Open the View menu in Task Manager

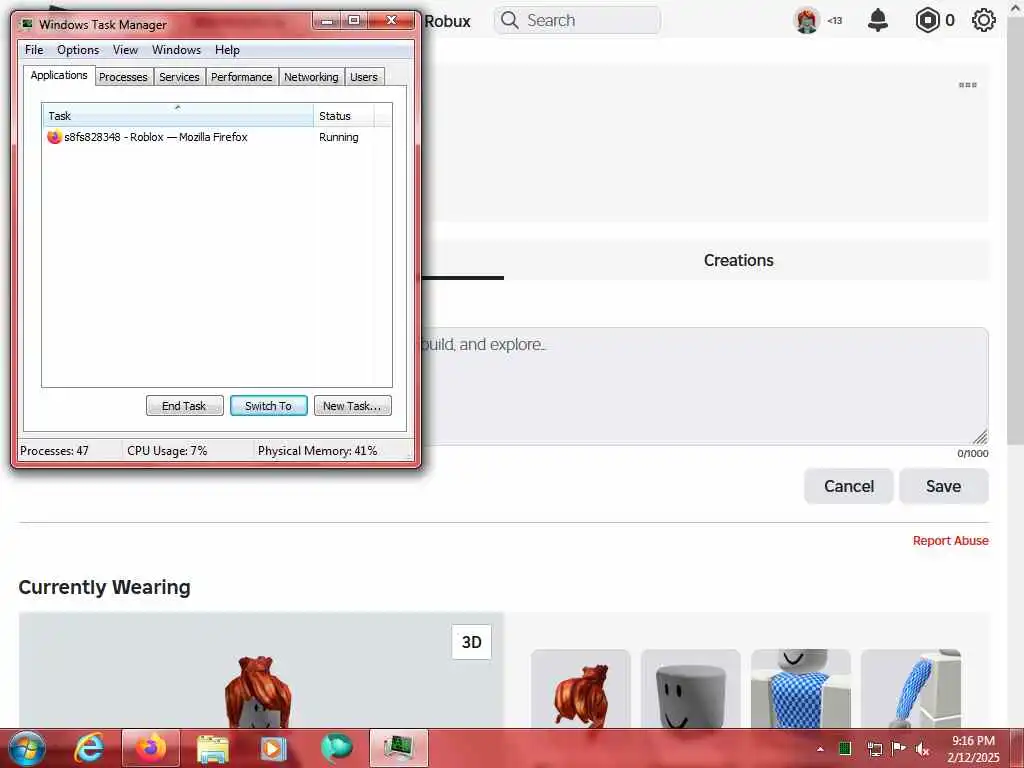(x=125, y=50)
